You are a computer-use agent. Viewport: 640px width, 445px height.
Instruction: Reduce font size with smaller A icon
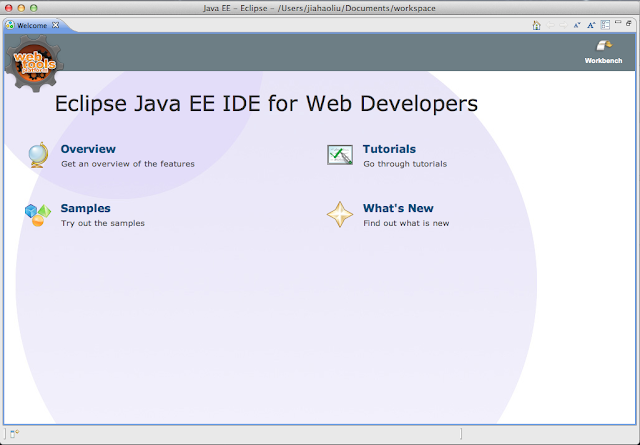coord(577,25)
